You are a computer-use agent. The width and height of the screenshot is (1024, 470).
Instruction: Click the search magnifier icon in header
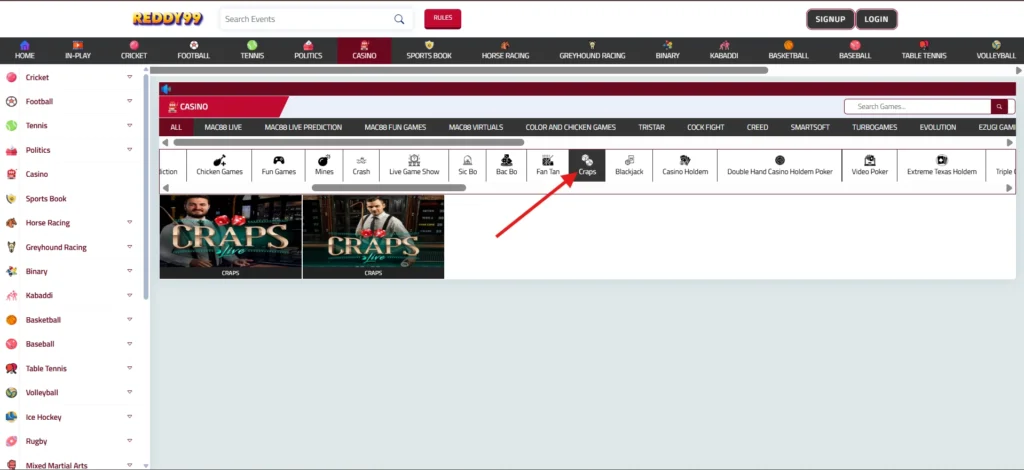click(x=400, y=19)
